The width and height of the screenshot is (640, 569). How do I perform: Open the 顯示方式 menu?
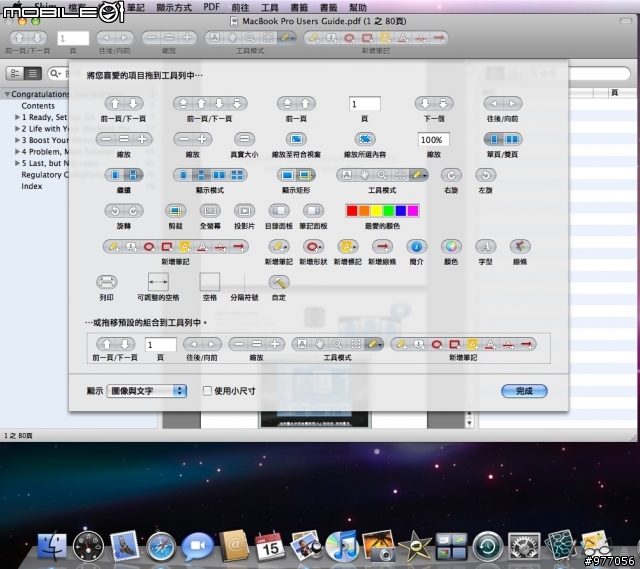(174, 7)
